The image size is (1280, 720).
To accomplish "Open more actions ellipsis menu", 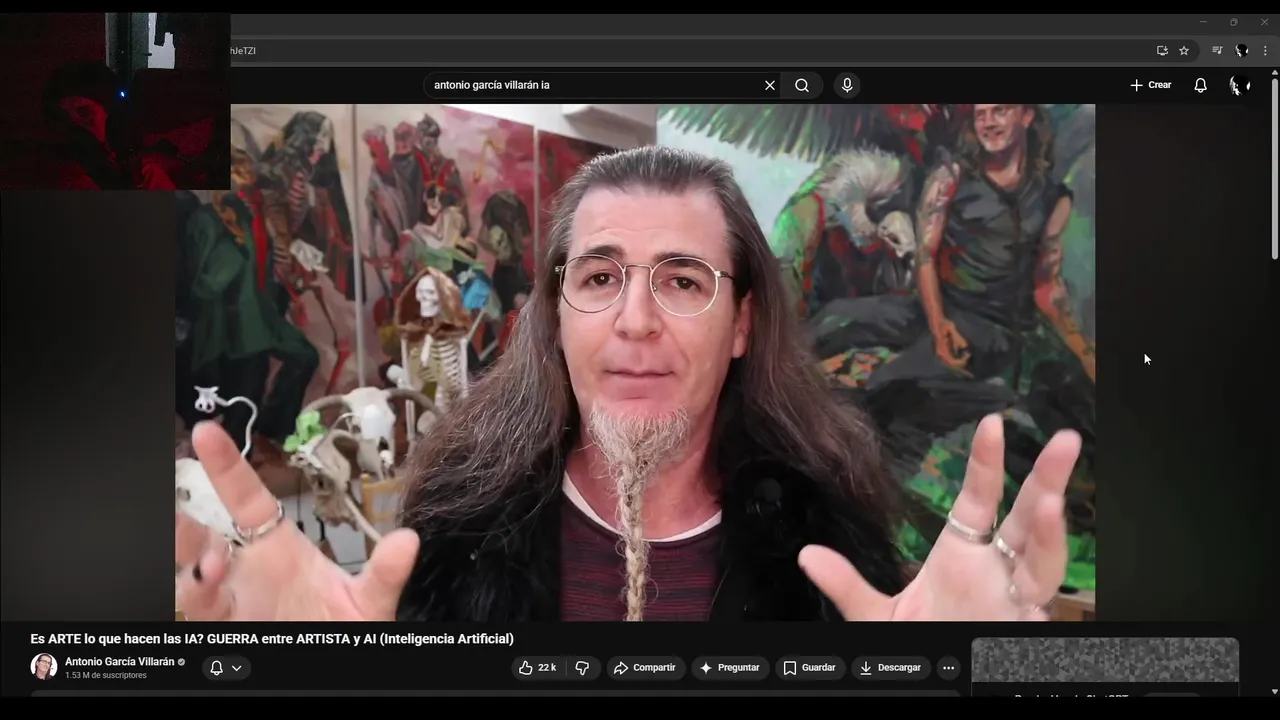I will pyautogui.click(x=948, y=668).
